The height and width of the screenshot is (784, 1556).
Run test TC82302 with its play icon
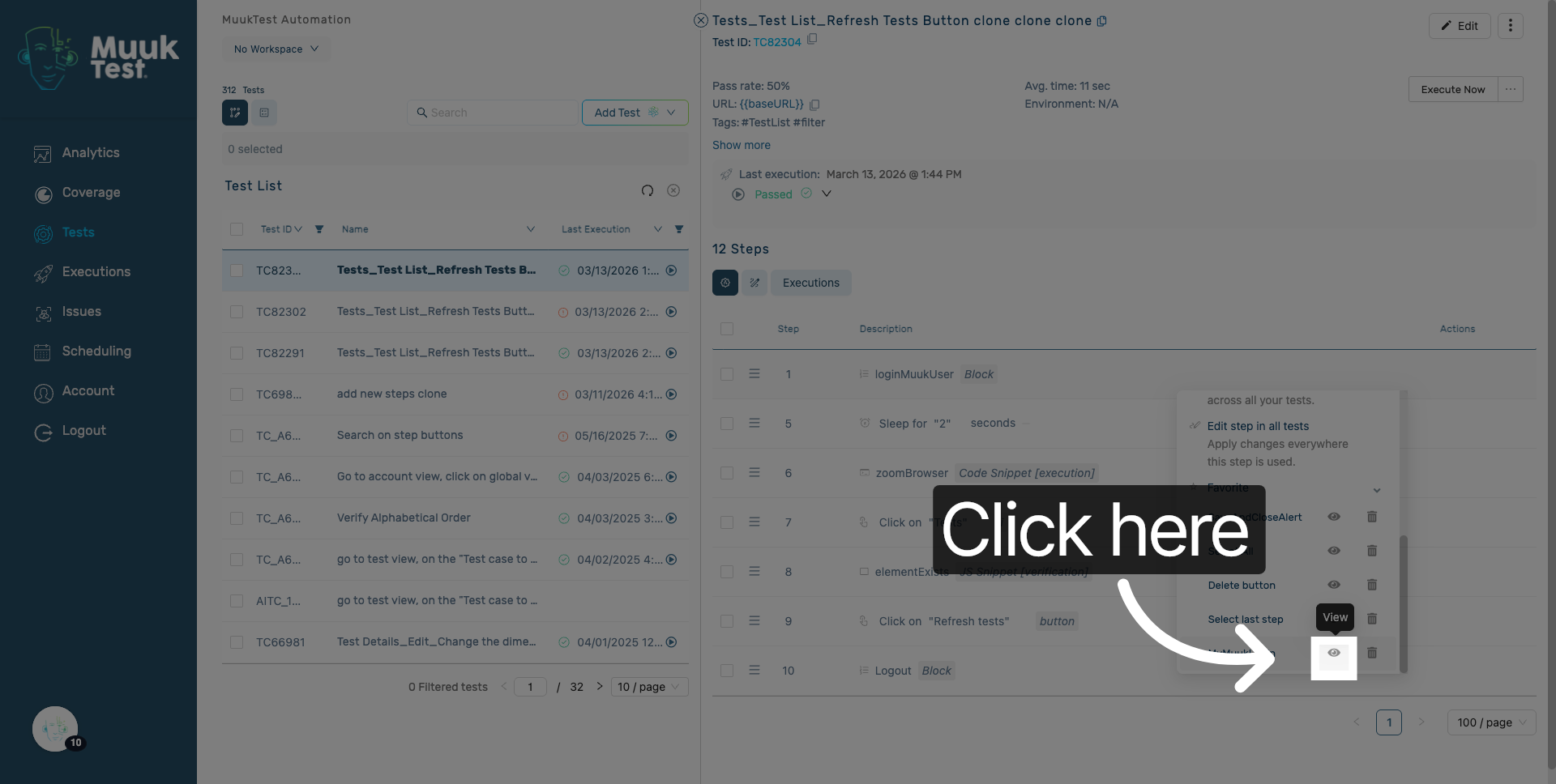[672, 312]
